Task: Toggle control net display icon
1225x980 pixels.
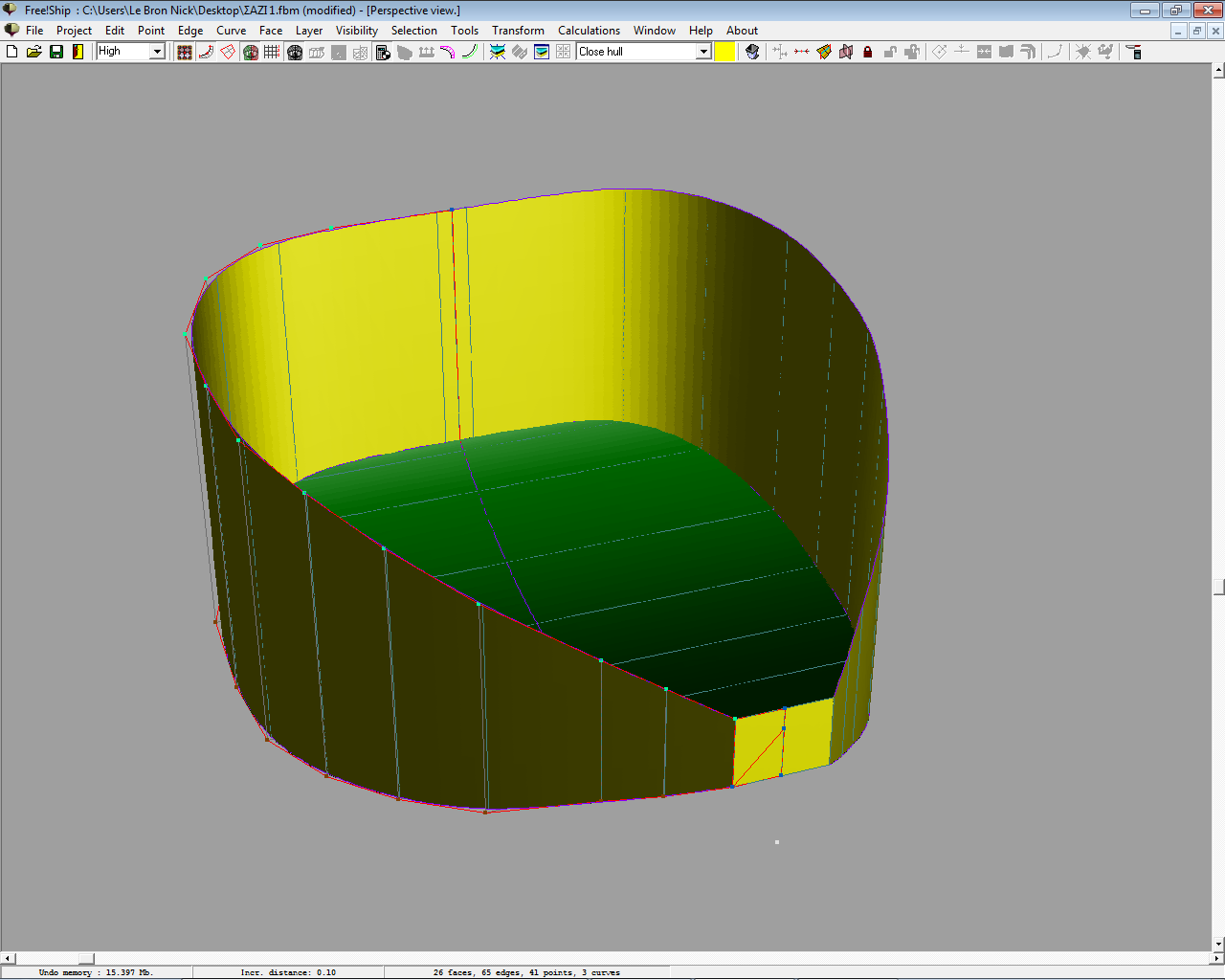Action: [185, 52]
